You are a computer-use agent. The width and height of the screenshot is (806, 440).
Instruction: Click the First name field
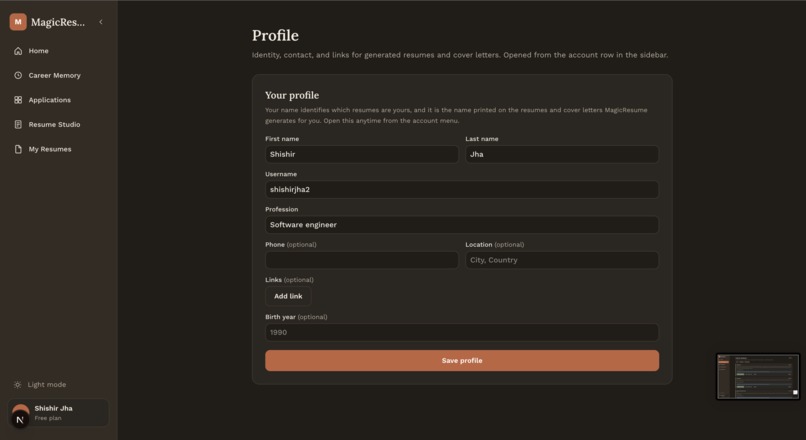362,154
